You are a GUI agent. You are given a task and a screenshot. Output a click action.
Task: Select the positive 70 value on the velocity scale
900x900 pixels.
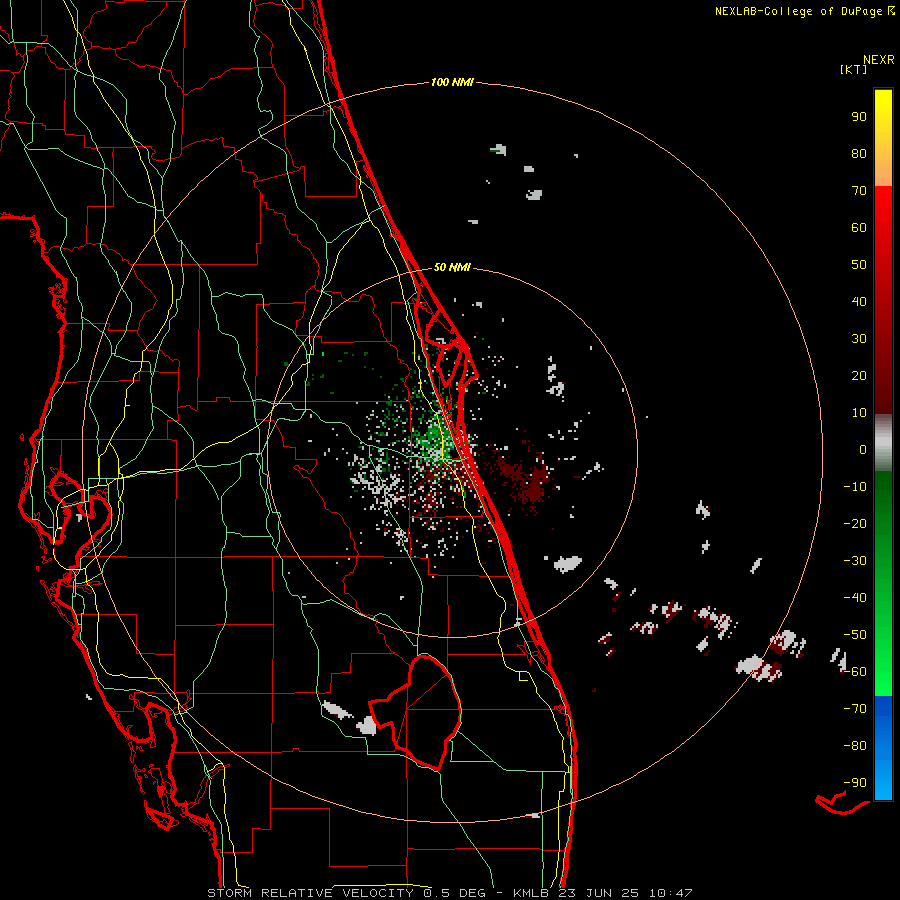coord(859,190)
